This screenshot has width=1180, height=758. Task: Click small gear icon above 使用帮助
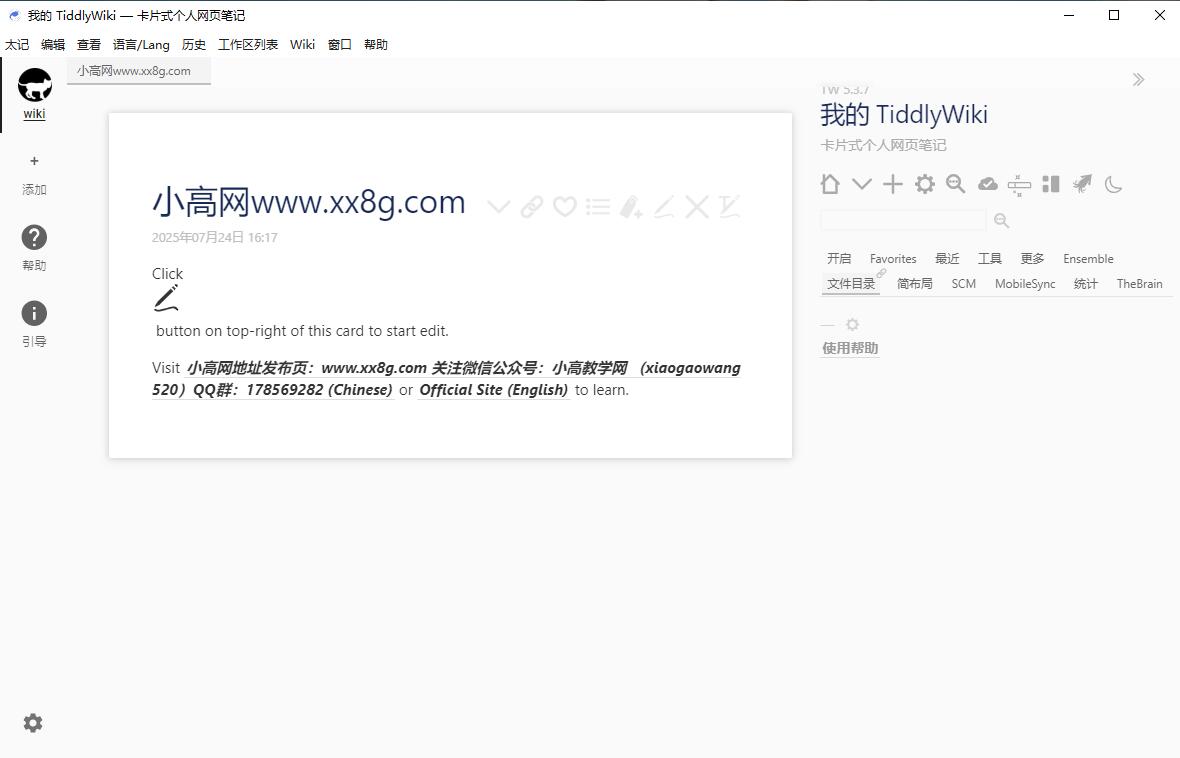(x=852, y=324)
